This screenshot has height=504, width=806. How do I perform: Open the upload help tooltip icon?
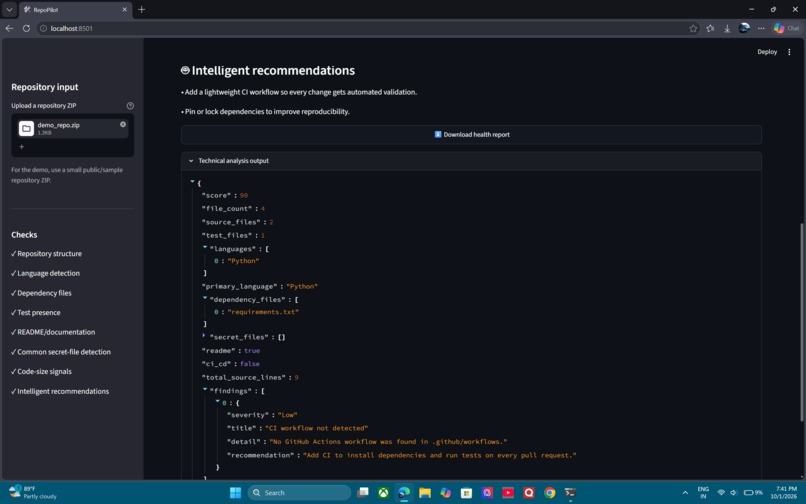(x=130, y=105)
